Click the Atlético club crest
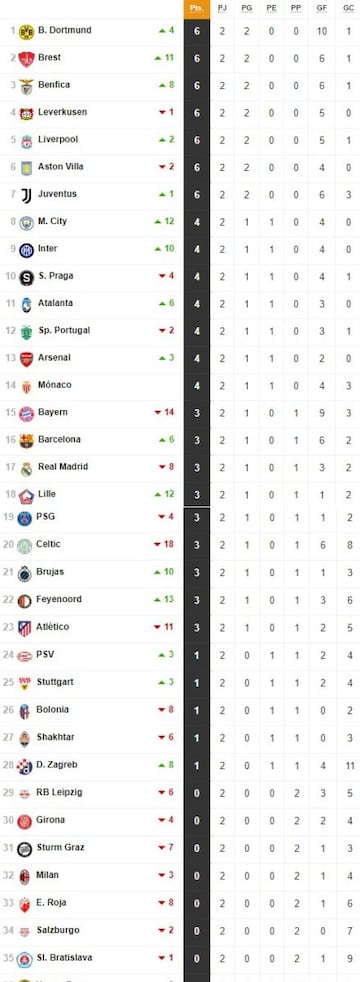Viewport: 360px width, 982px height. point(24,628)
